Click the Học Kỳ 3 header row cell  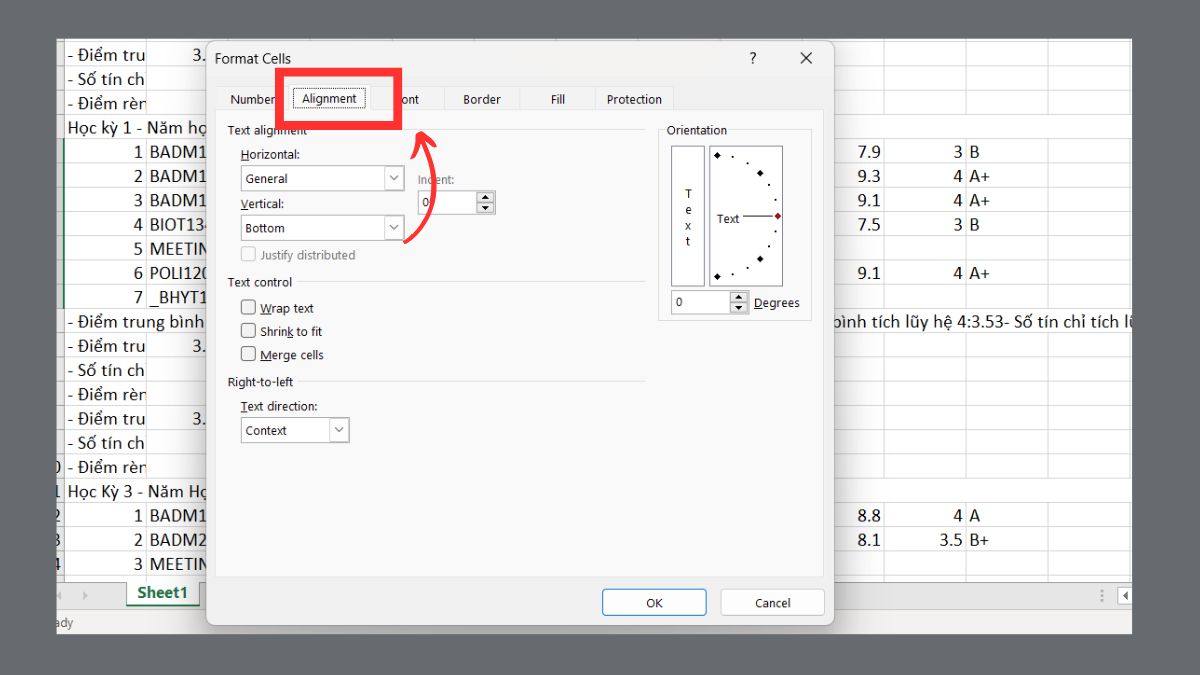(135, 491)
